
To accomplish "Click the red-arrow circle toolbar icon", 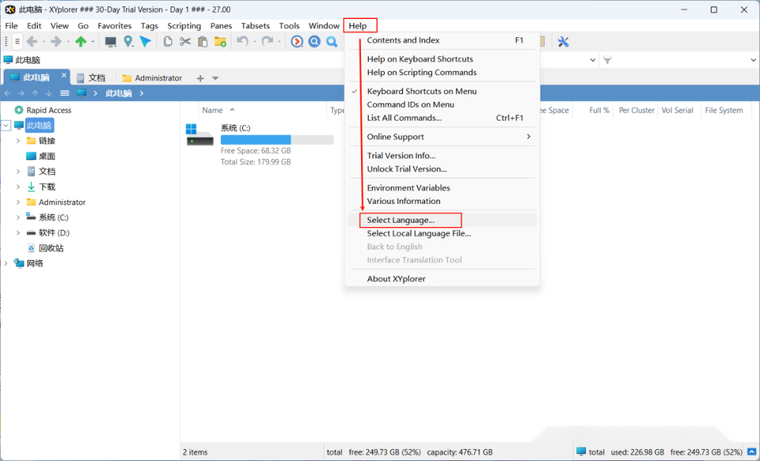I will (x=297, y=42).
